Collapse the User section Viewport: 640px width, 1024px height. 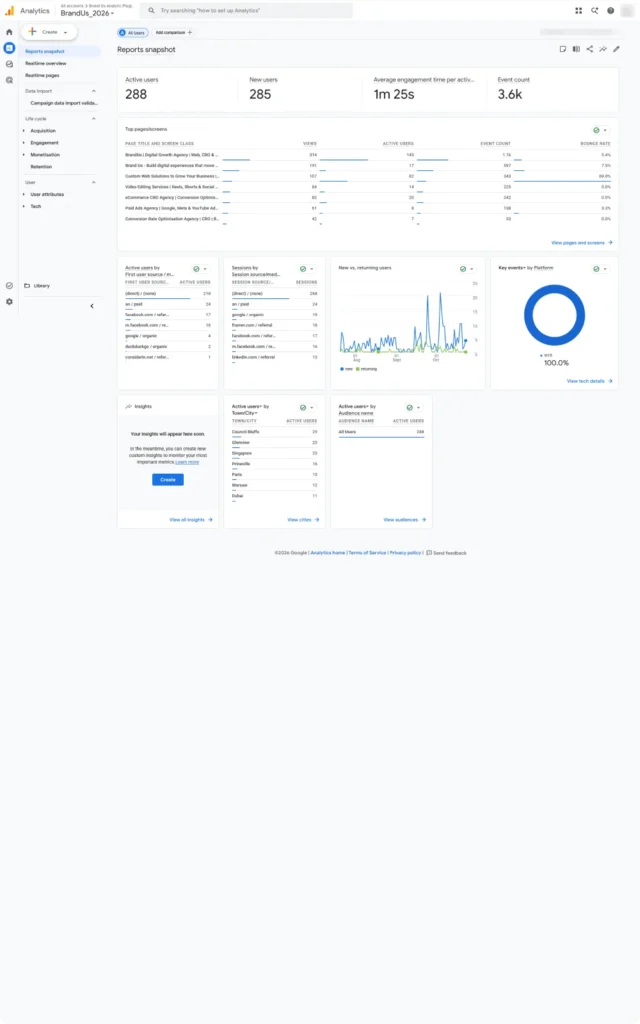pyautogui.click(x=93, y=182)
